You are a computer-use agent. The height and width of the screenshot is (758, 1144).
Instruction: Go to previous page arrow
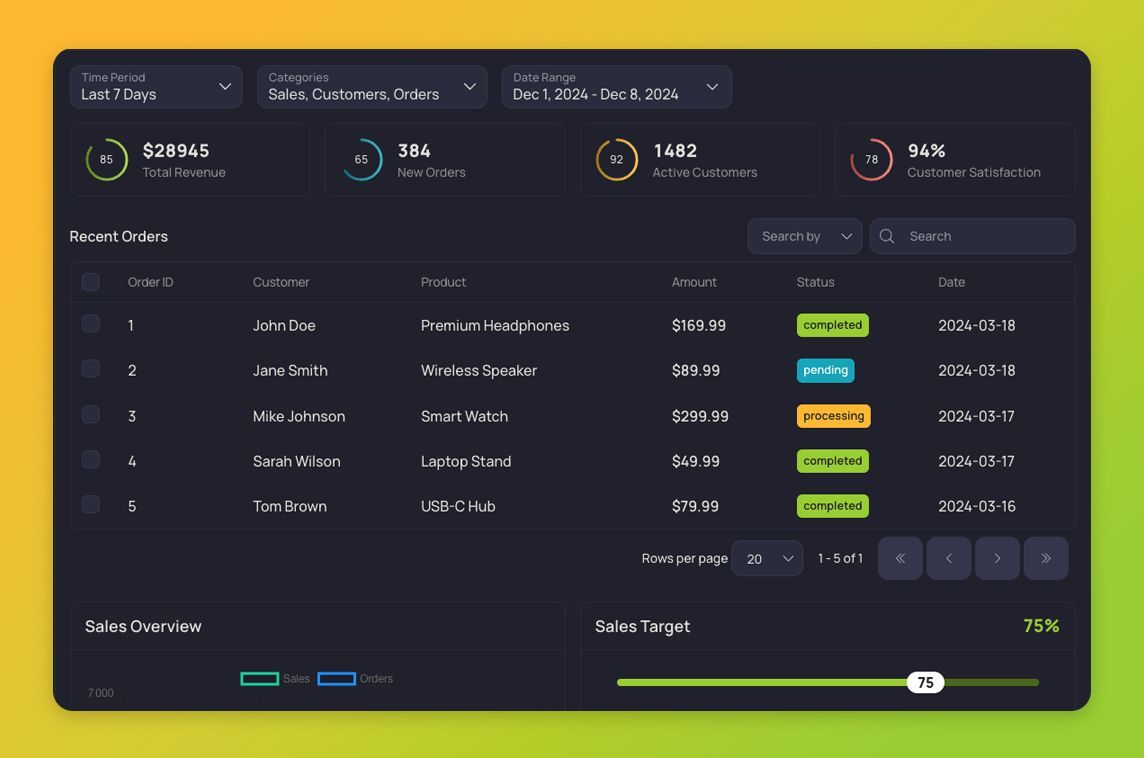948,558
